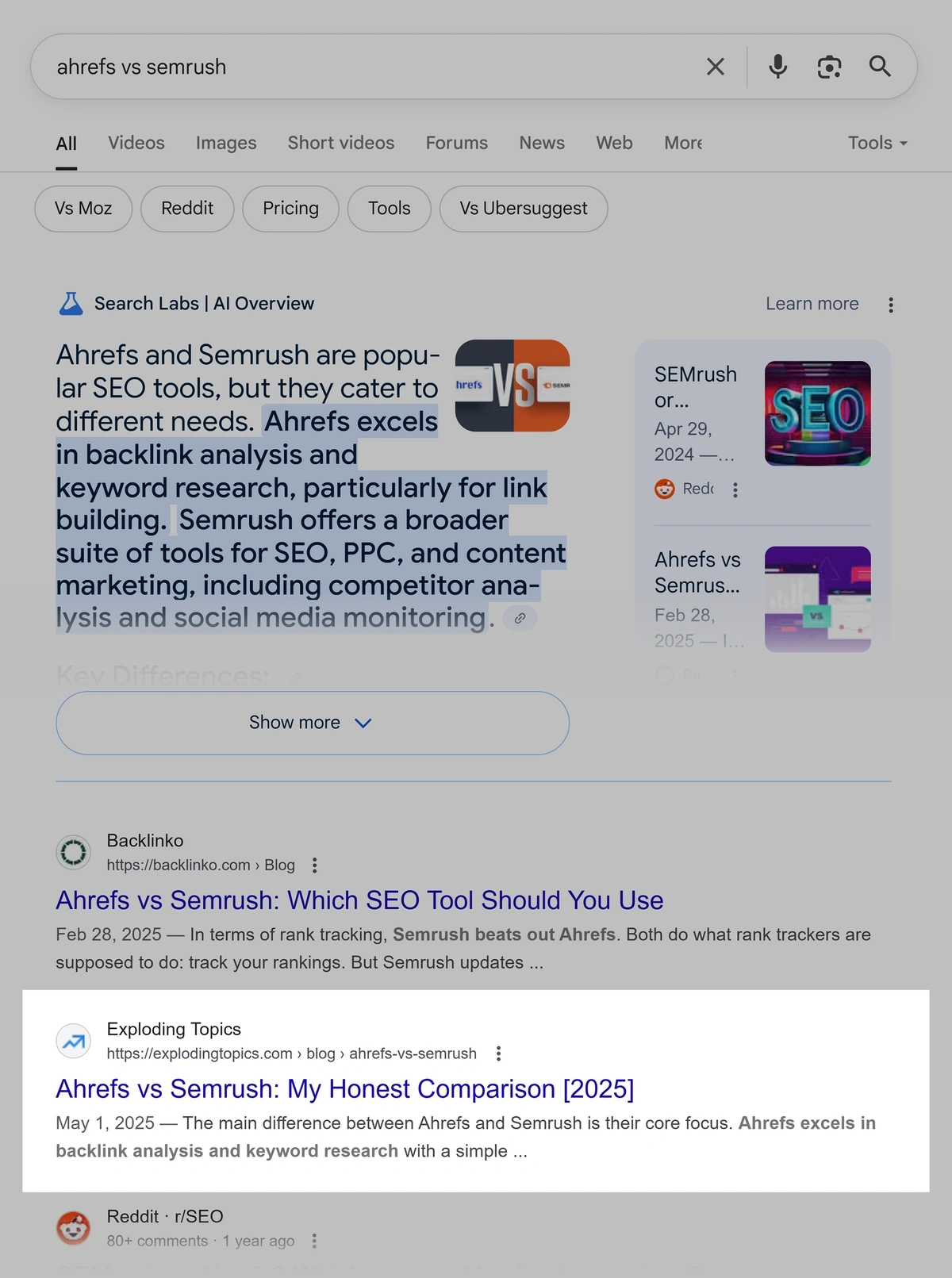Screen dimensions: 952x1278
Task: Open Backlinko result three-dot menu
Action: click(315, 865)
